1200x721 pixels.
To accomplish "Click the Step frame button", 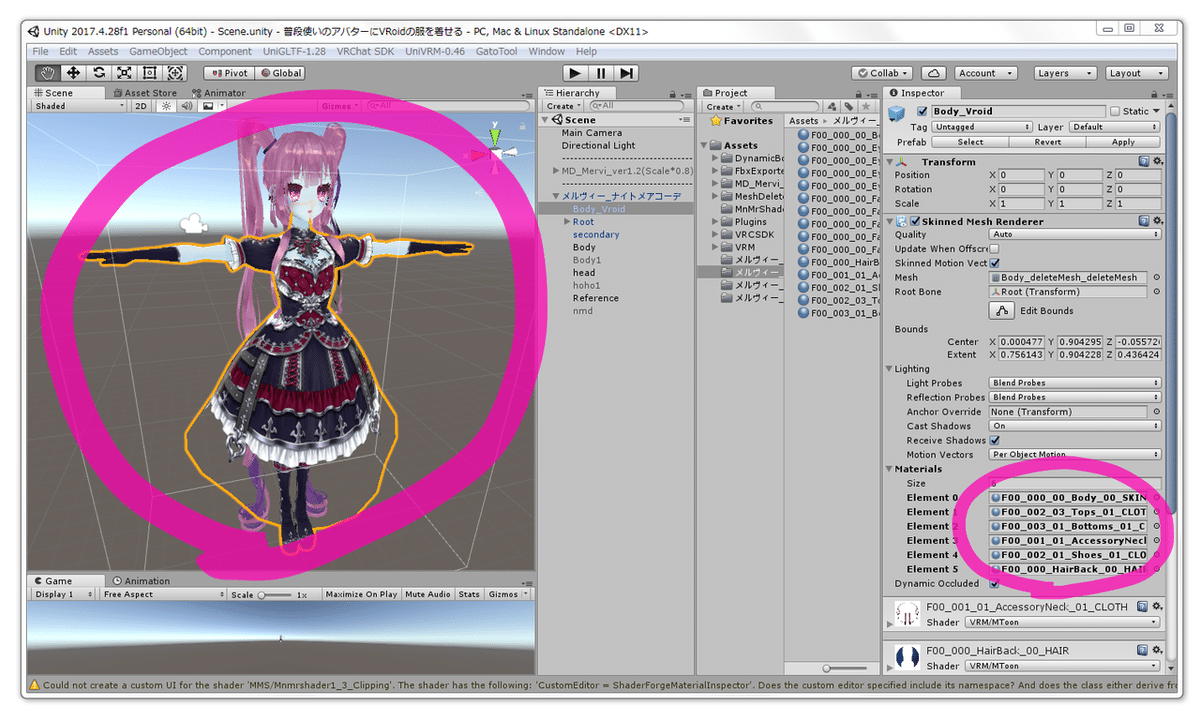I will point(626,73).
